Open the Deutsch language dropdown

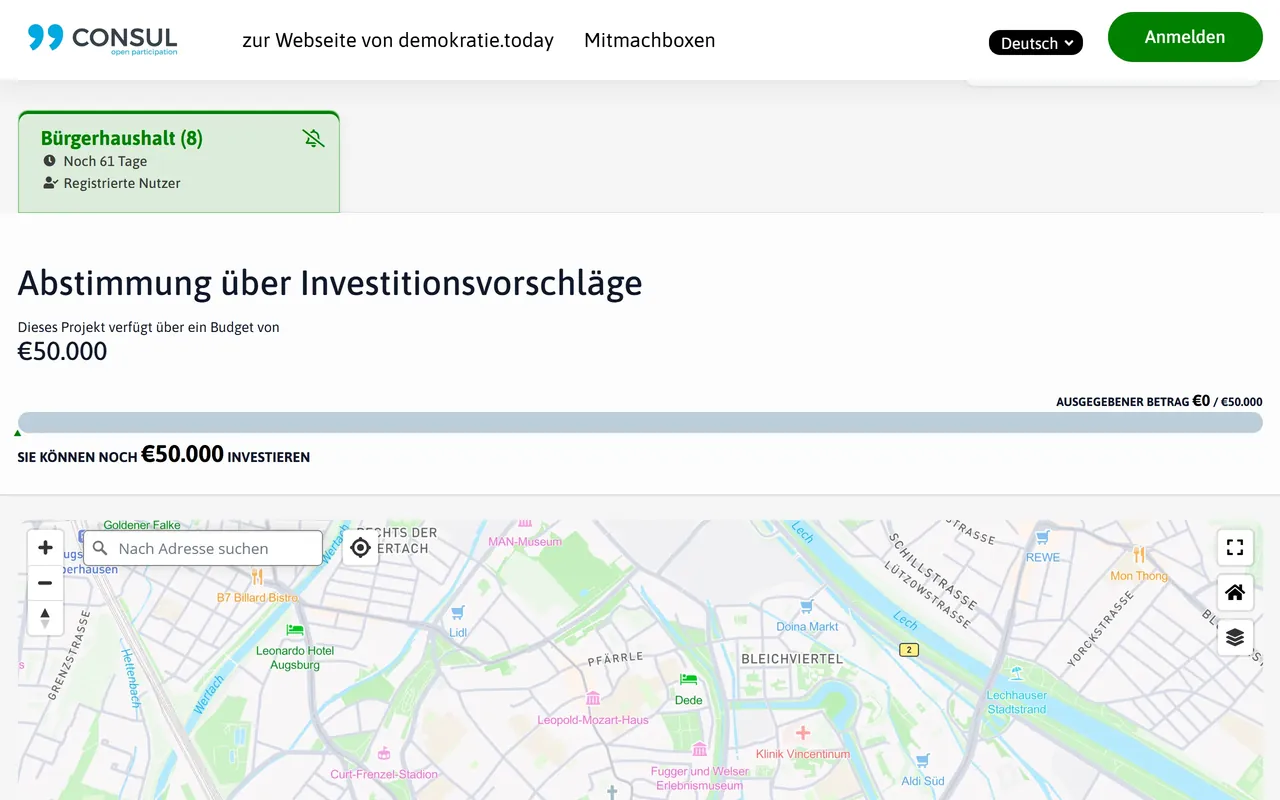tap(1036, 43)
